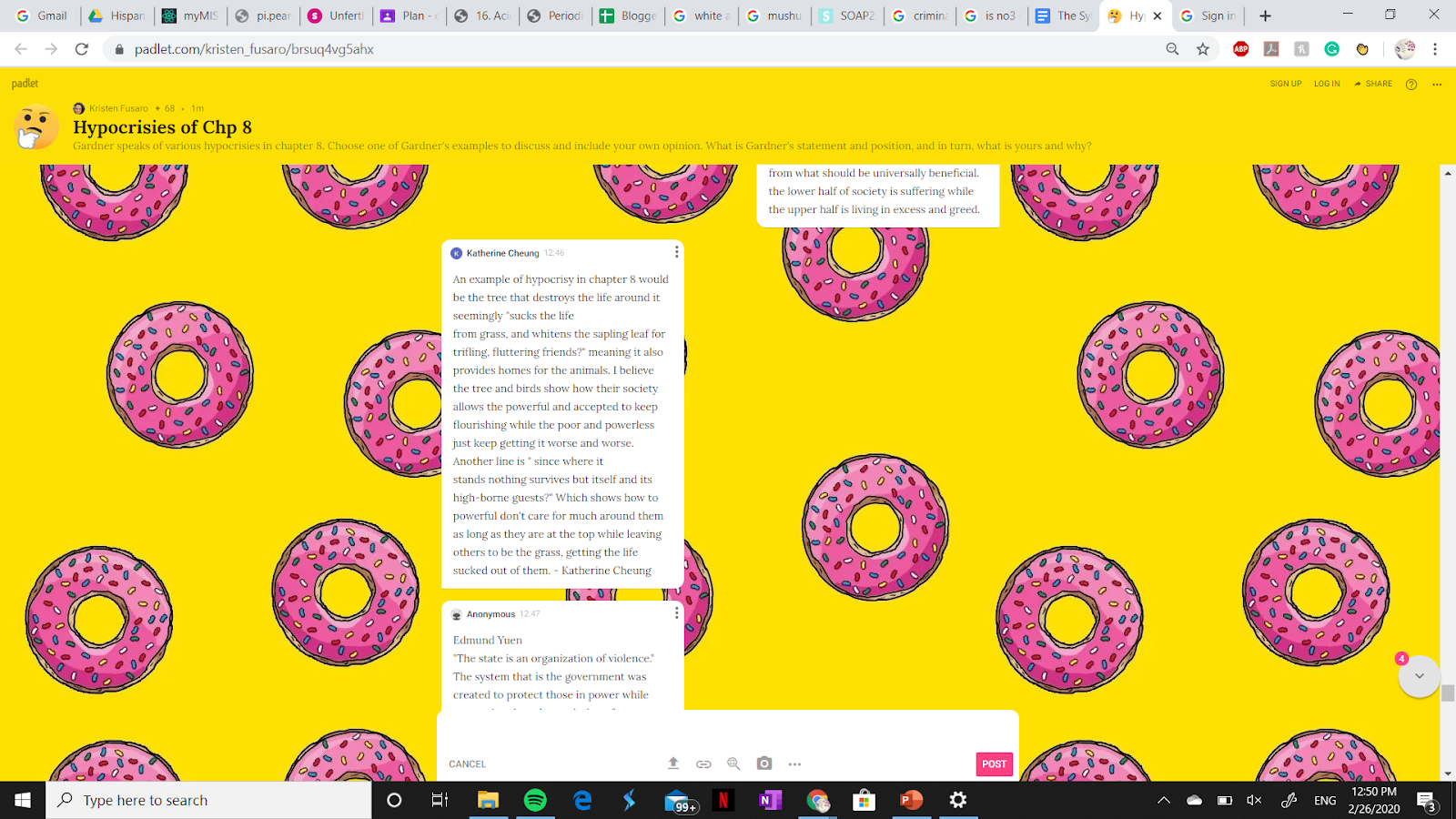Close the current padlet browser tab
The width and height of the screenshot is (1456, 819).
1158,15
